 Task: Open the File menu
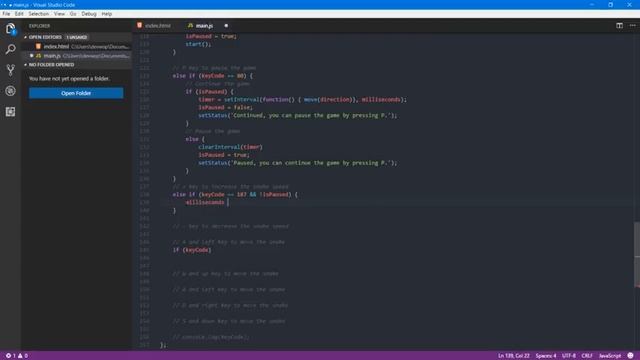6,14
